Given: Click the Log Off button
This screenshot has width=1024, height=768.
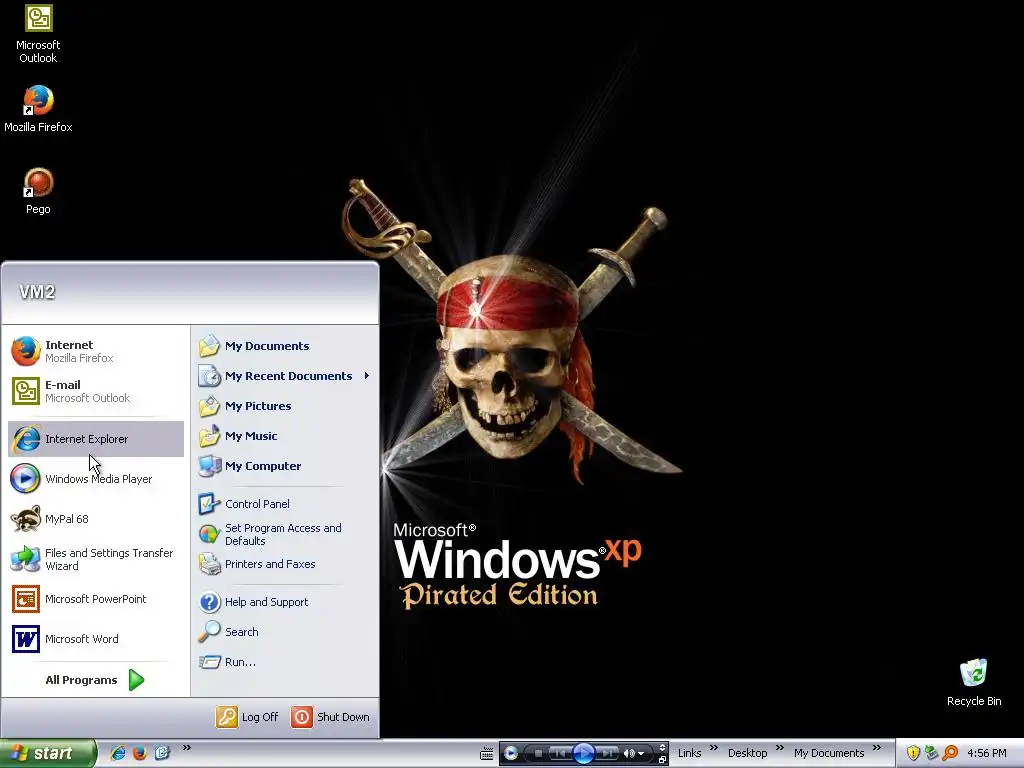Looking at the screenshot, I should [248, 717].
